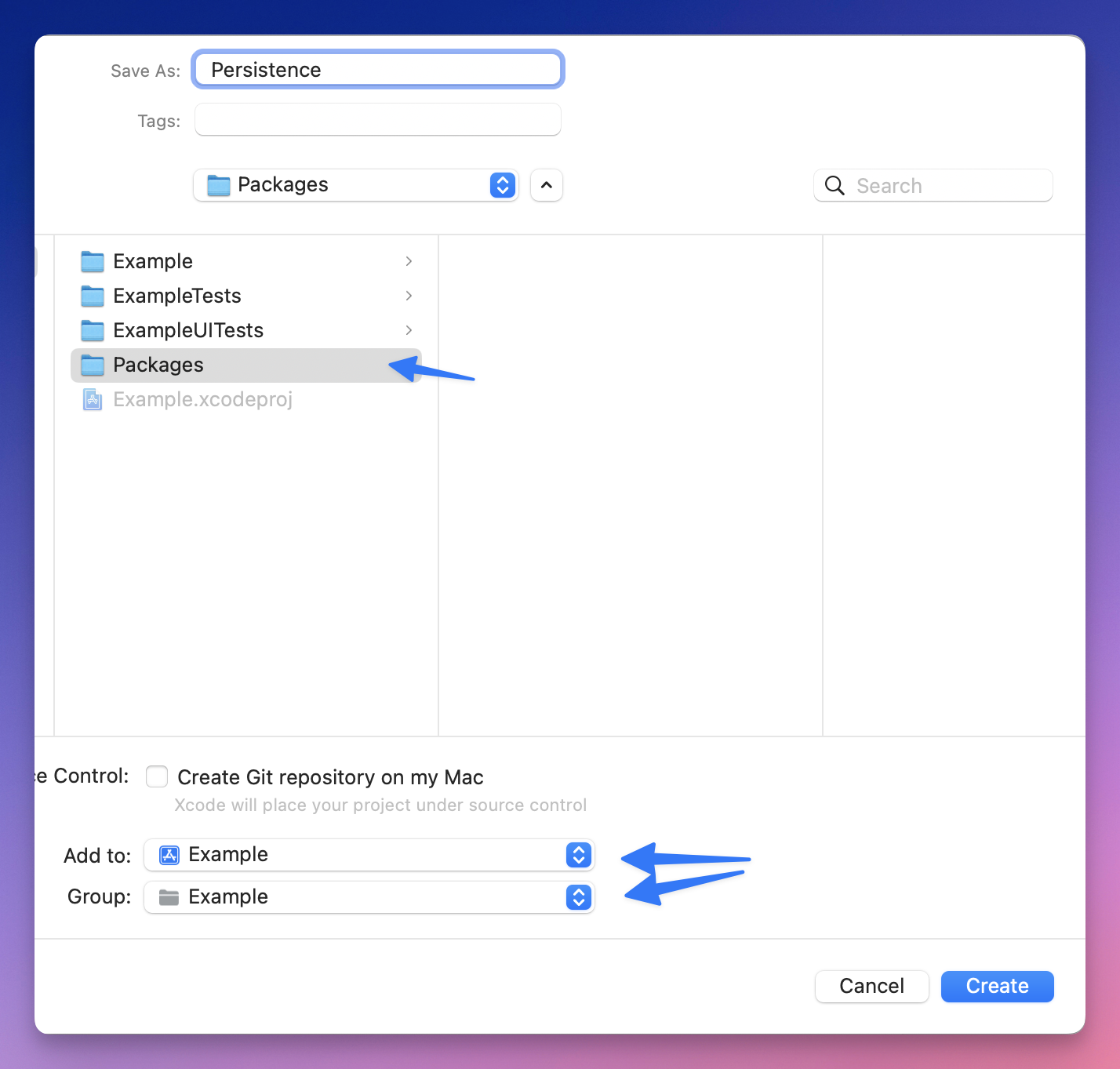Click the Example.xcodeproj file icon
Screen dimensions: 1120x1069
93,400
